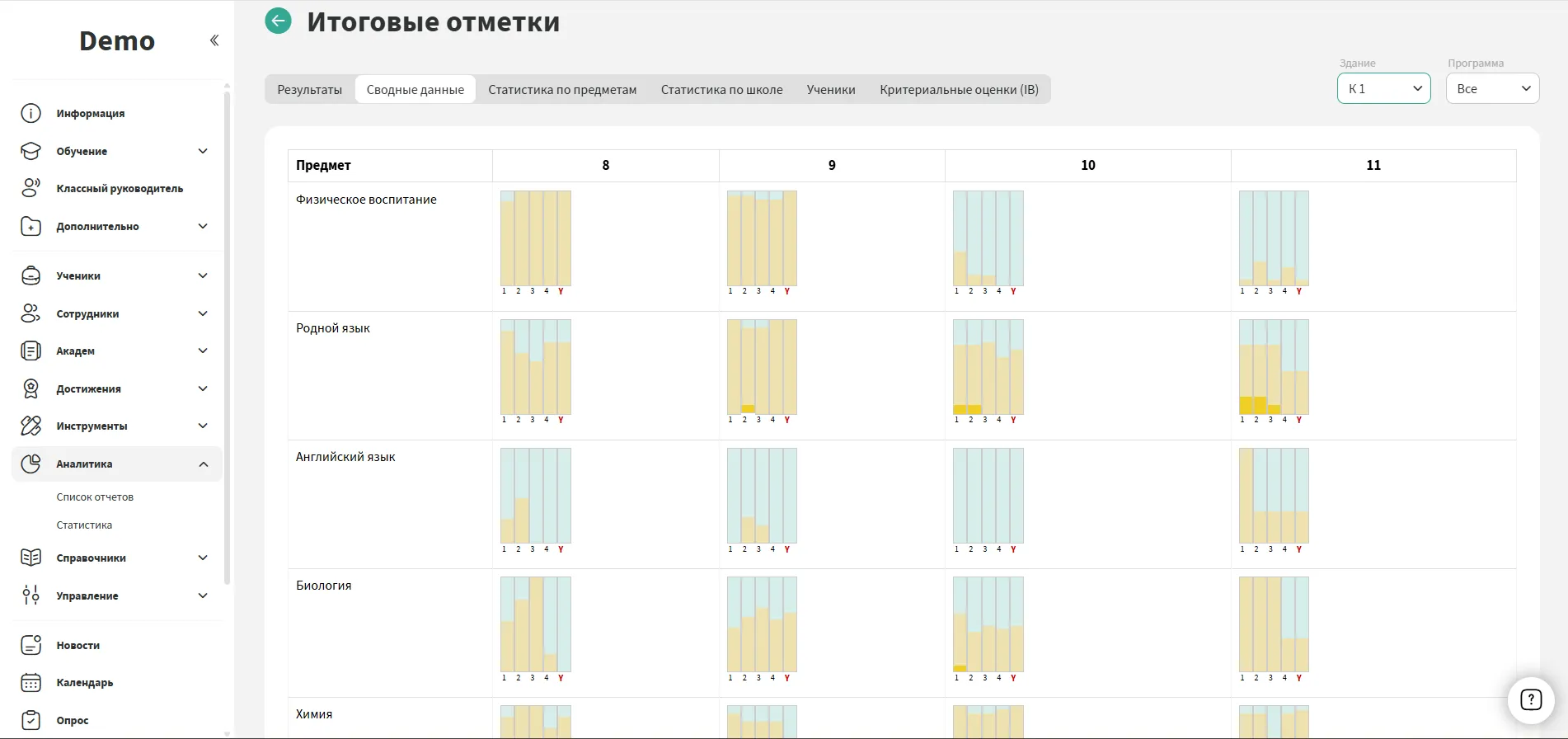1568x739 pixels.
Task: Click the Физическое воспитание grade 8 chart
Action: pos(535,238)
